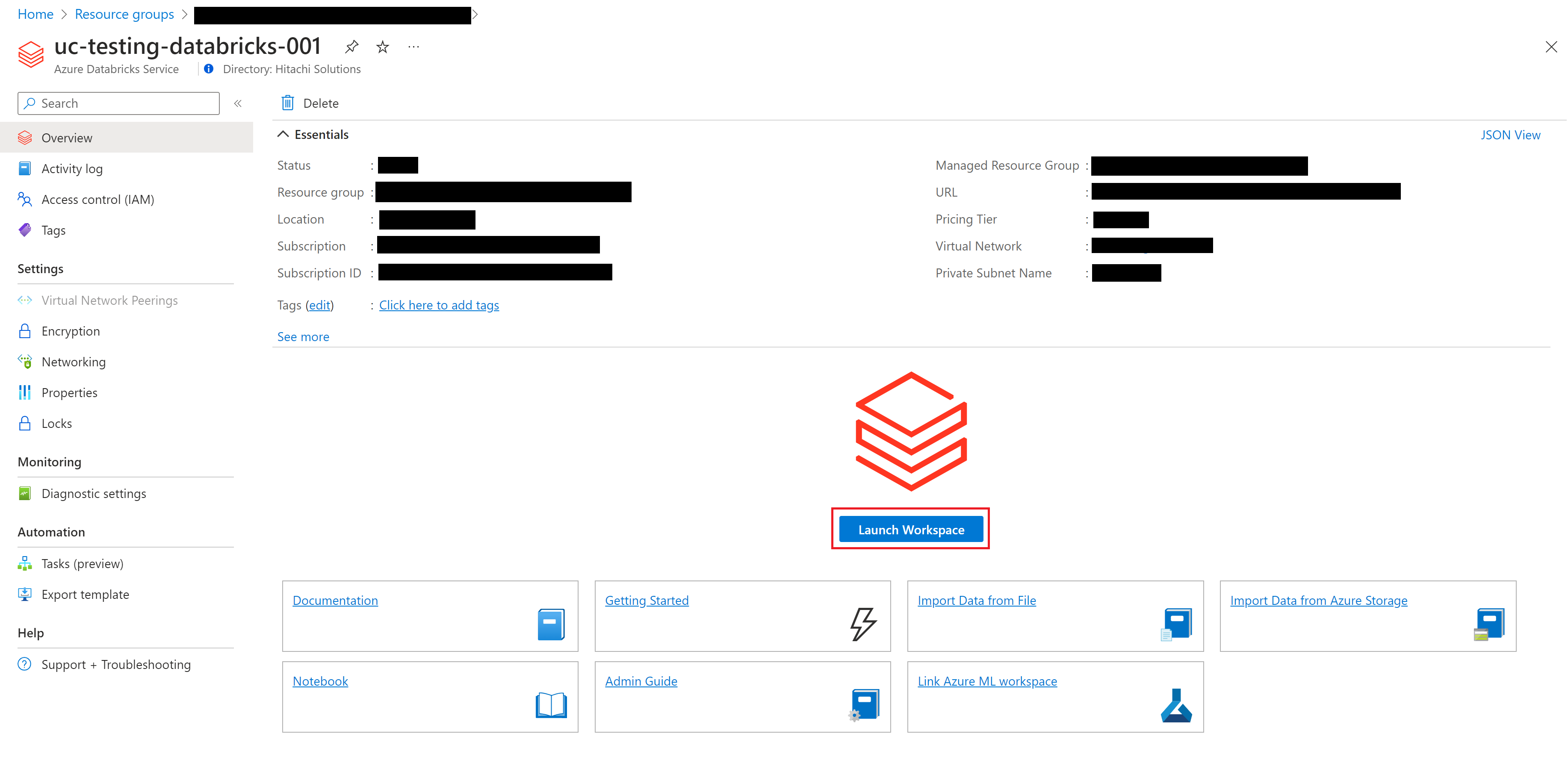Click the Tasks (preview) icon
This screenshot has height=763, width=1568.
pos(25,563)
